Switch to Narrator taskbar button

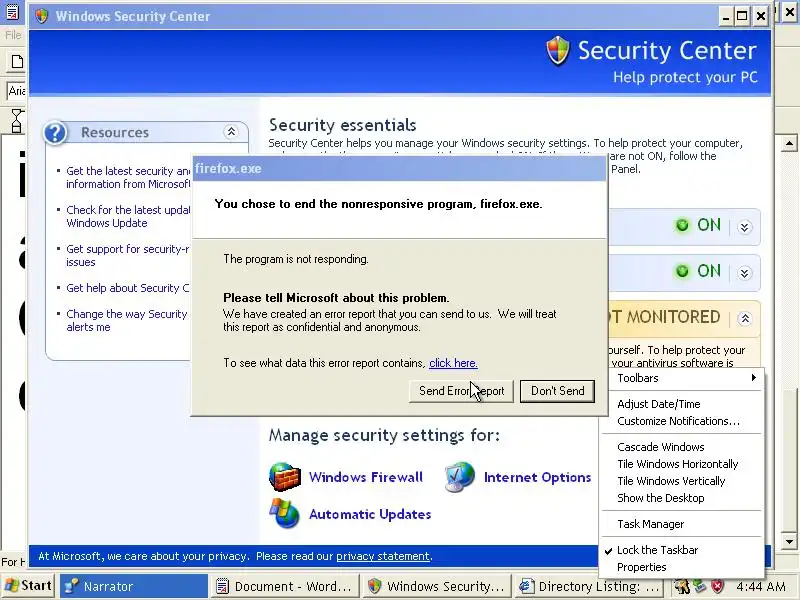[134, 586]
